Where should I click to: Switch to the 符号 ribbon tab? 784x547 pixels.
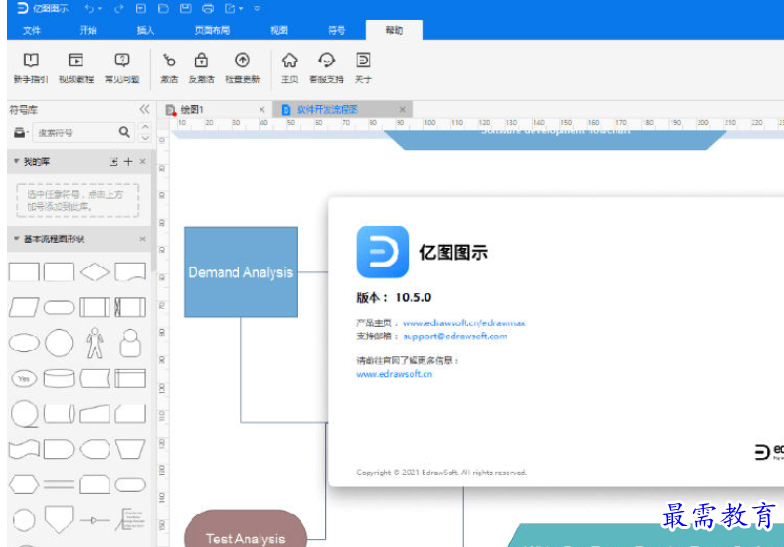336,30
